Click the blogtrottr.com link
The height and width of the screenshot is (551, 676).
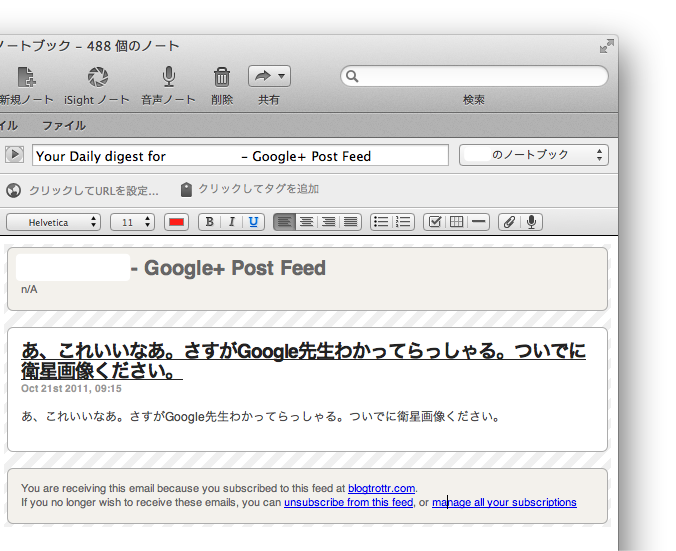[382, 488]
